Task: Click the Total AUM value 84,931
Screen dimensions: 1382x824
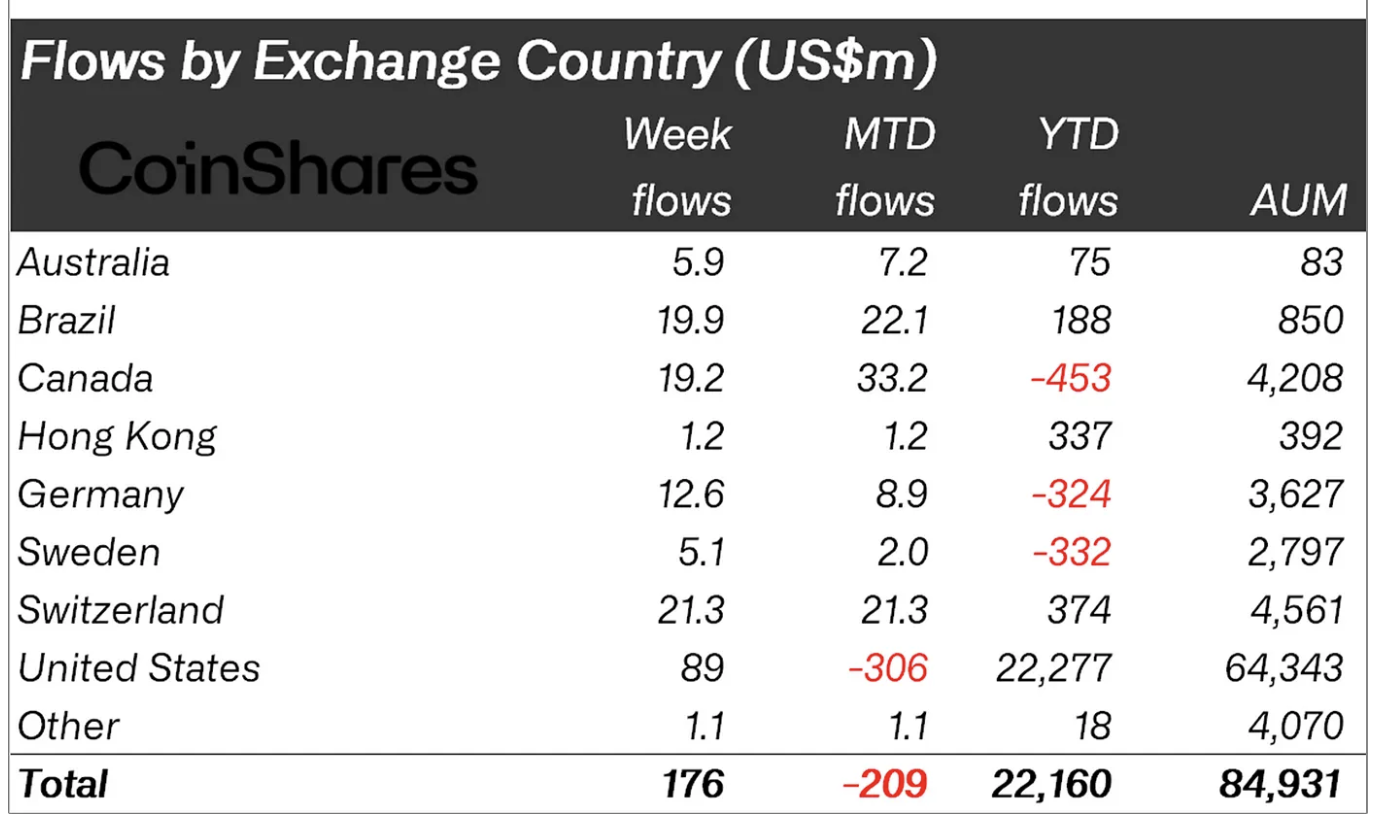Action: coord(1281,785)
